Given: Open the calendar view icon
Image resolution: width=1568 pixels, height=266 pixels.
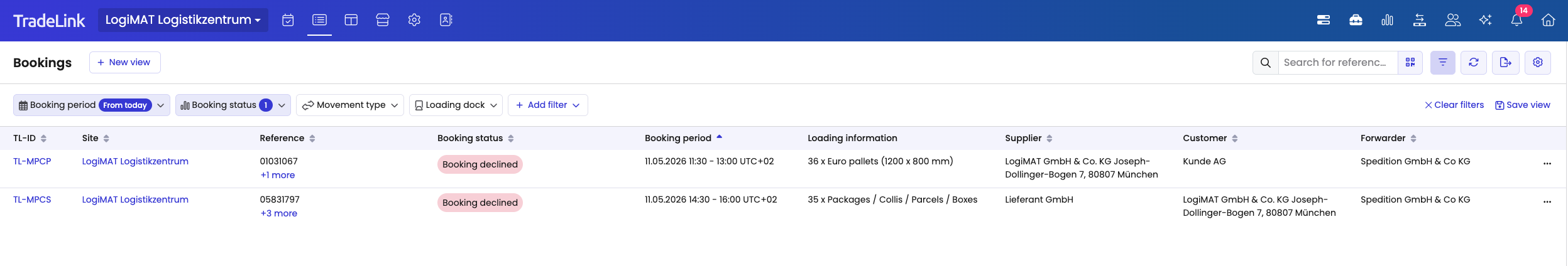Looking at the screenshot, I should pyautogui.click(x=288, y=20).
